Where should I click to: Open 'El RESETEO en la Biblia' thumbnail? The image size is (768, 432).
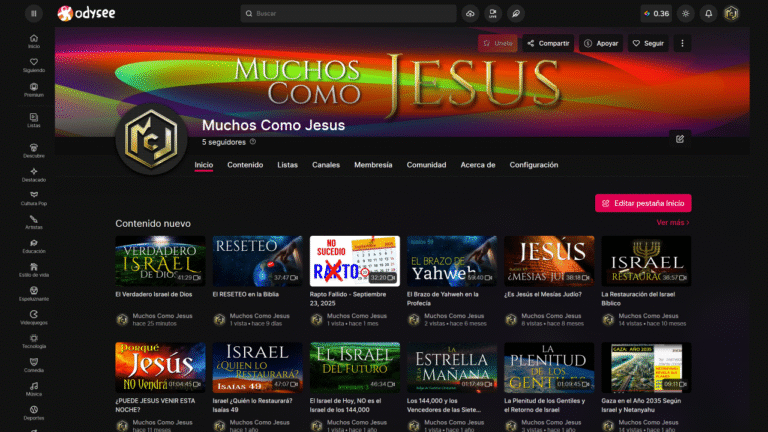[x=257, y=261]
